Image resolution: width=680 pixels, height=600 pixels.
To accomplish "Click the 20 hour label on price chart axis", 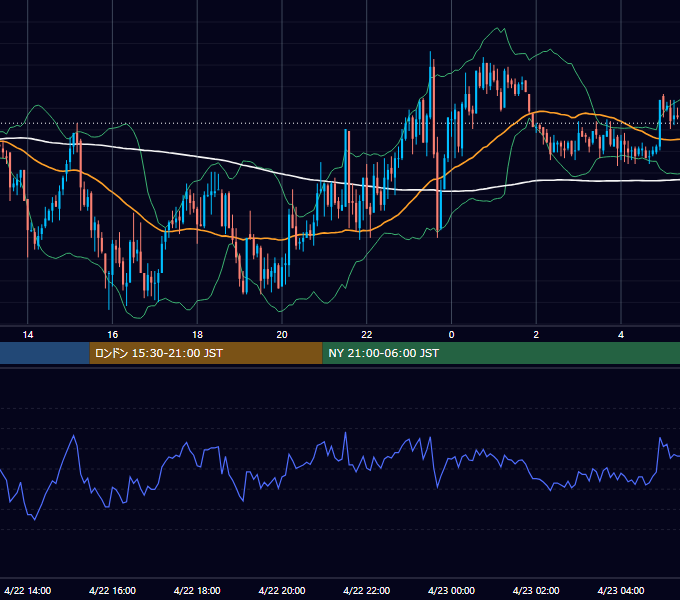I will click(x=282, y=335).
